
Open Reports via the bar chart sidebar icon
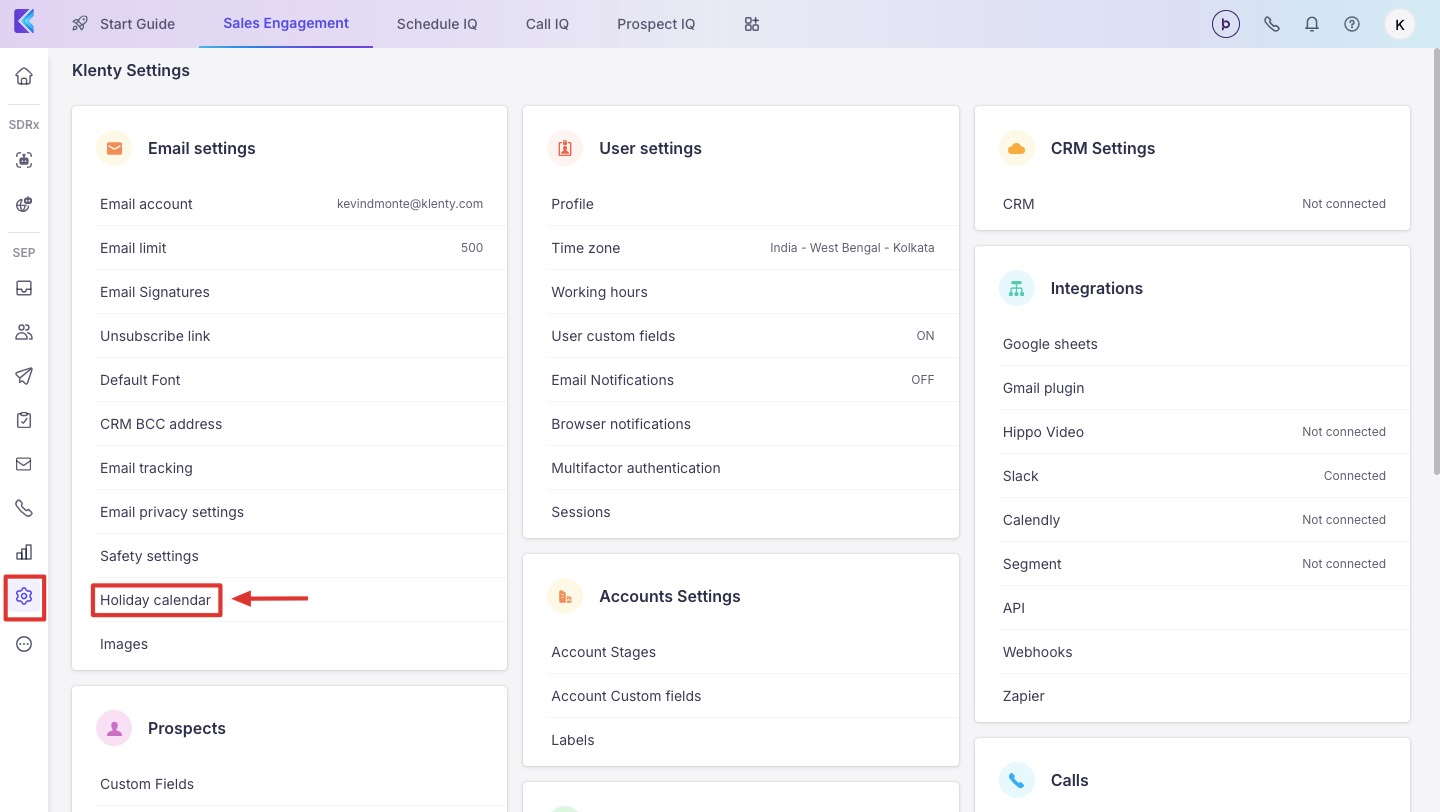[x=24, y=552]
